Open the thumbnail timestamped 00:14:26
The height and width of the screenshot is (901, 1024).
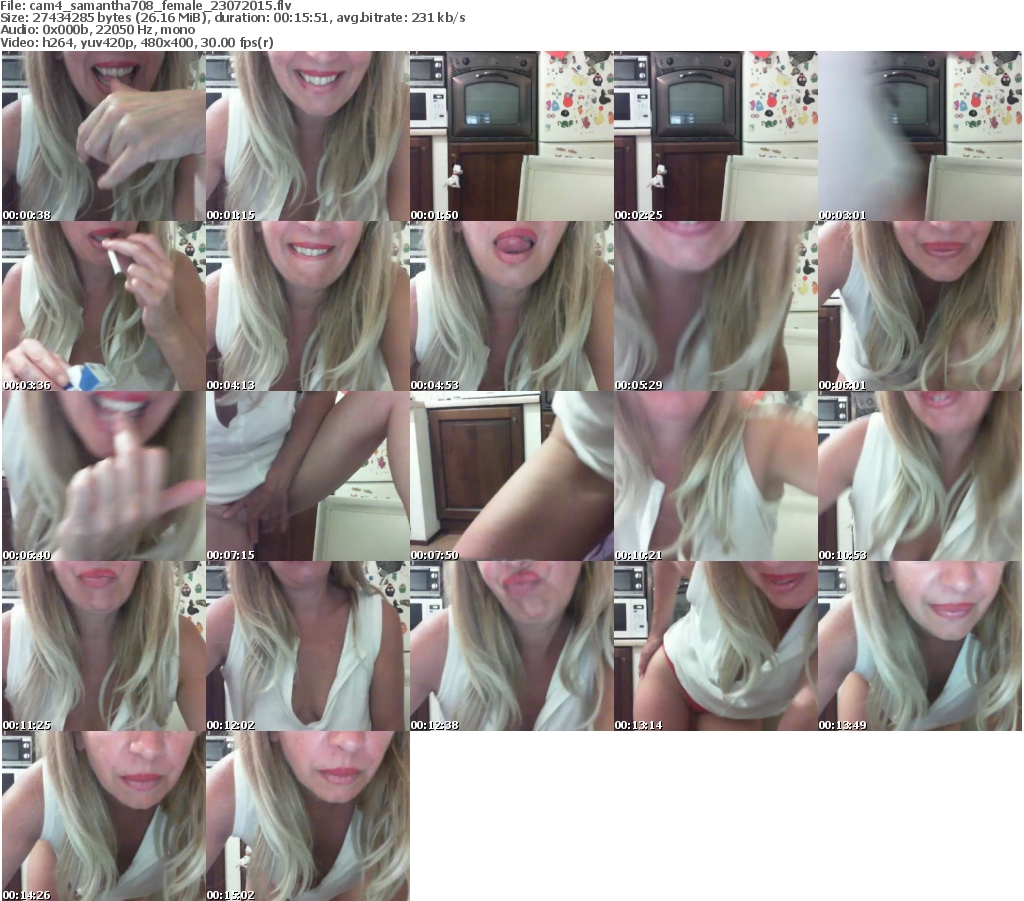(x=102, y=816)
